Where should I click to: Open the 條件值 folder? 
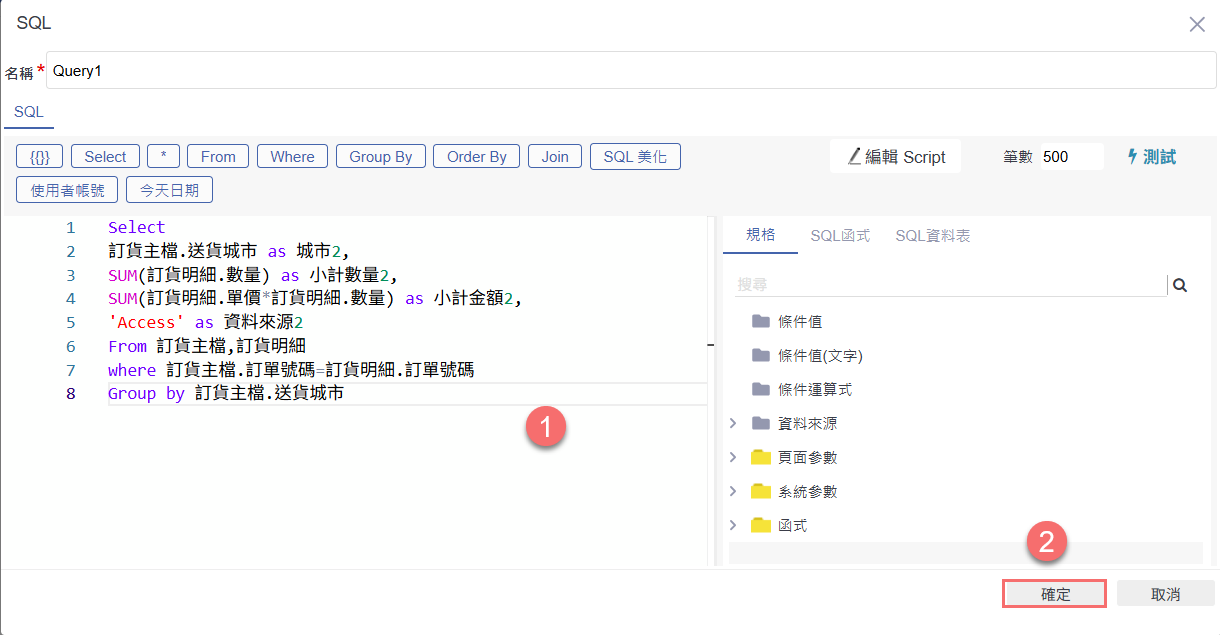[x=799, y=322]
